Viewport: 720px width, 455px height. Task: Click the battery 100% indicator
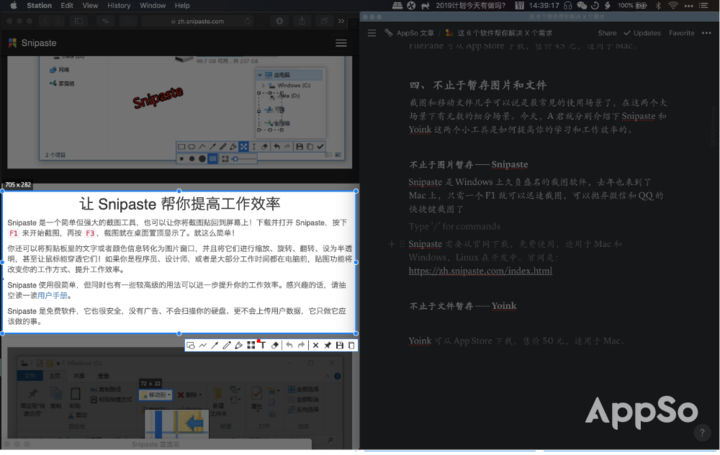tap(632, 6)
